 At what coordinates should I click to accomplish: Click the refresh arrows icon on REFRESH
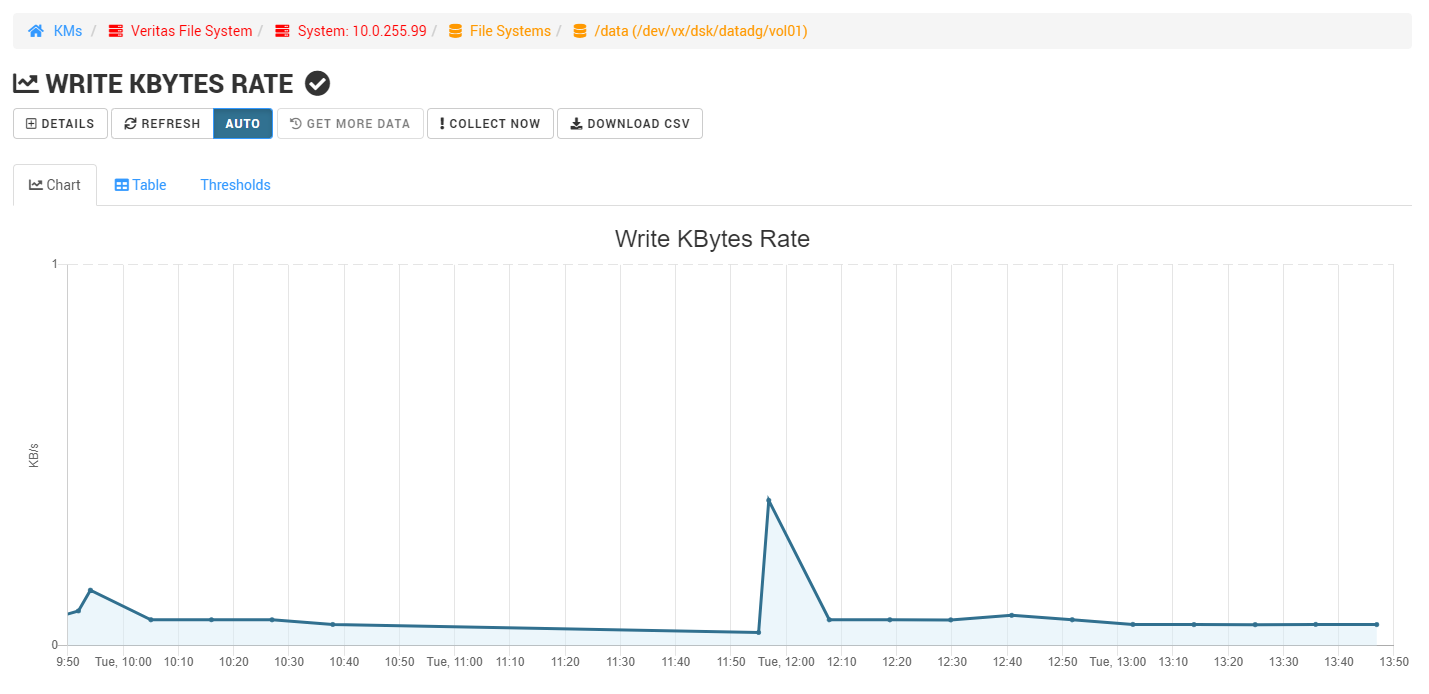[x=131, y=123]
